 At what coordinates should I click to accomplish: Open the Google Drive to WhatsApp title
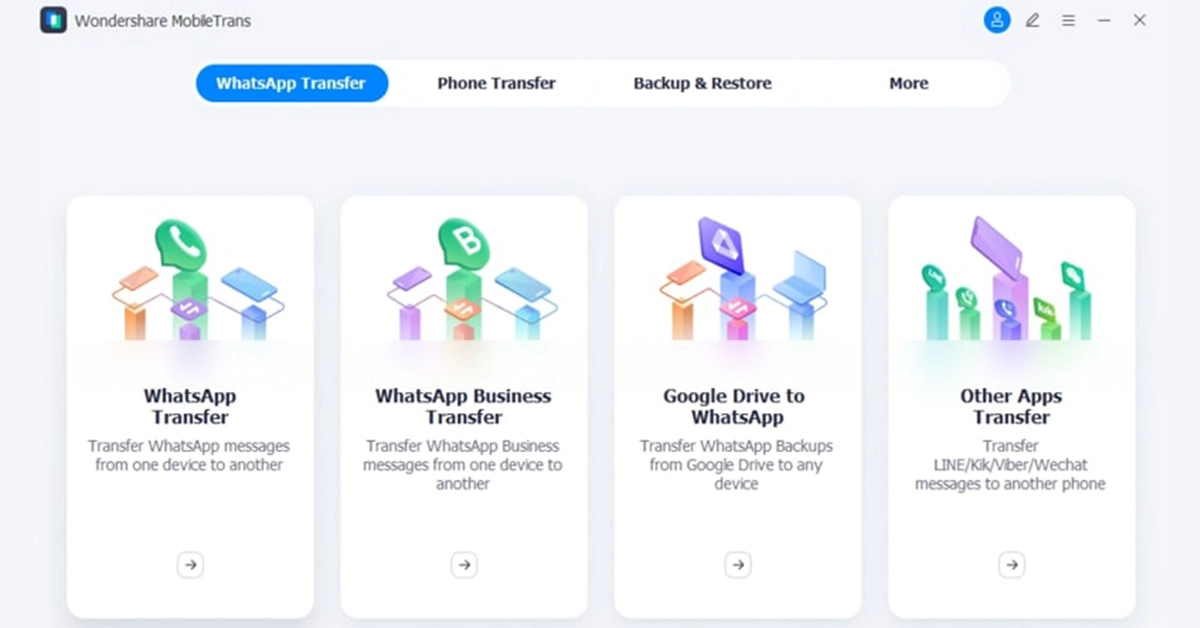(x=734, y=407)
